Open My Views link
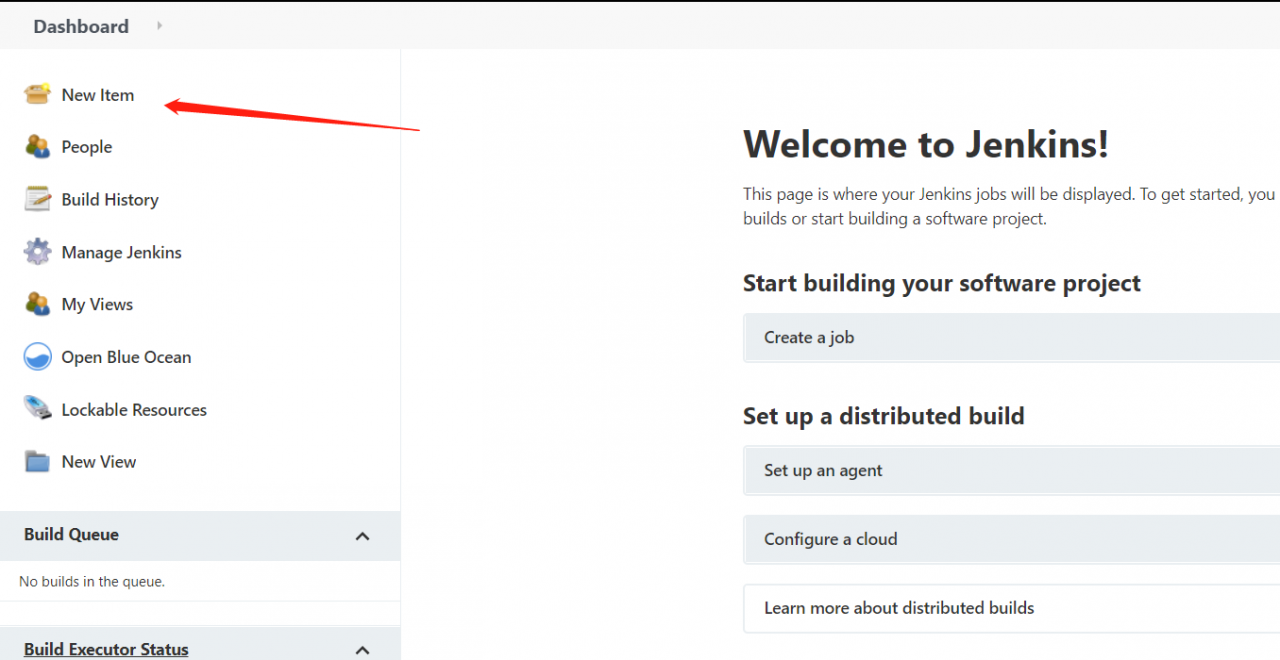The height and width of the screenshot is (660, 1280). tap(97, 305)
